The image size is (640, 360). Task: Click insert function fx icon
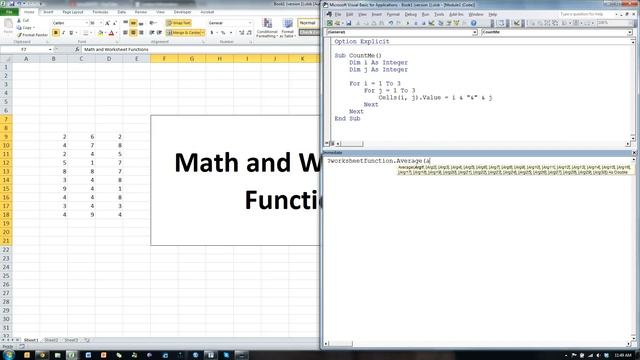(x=77, y=49)
